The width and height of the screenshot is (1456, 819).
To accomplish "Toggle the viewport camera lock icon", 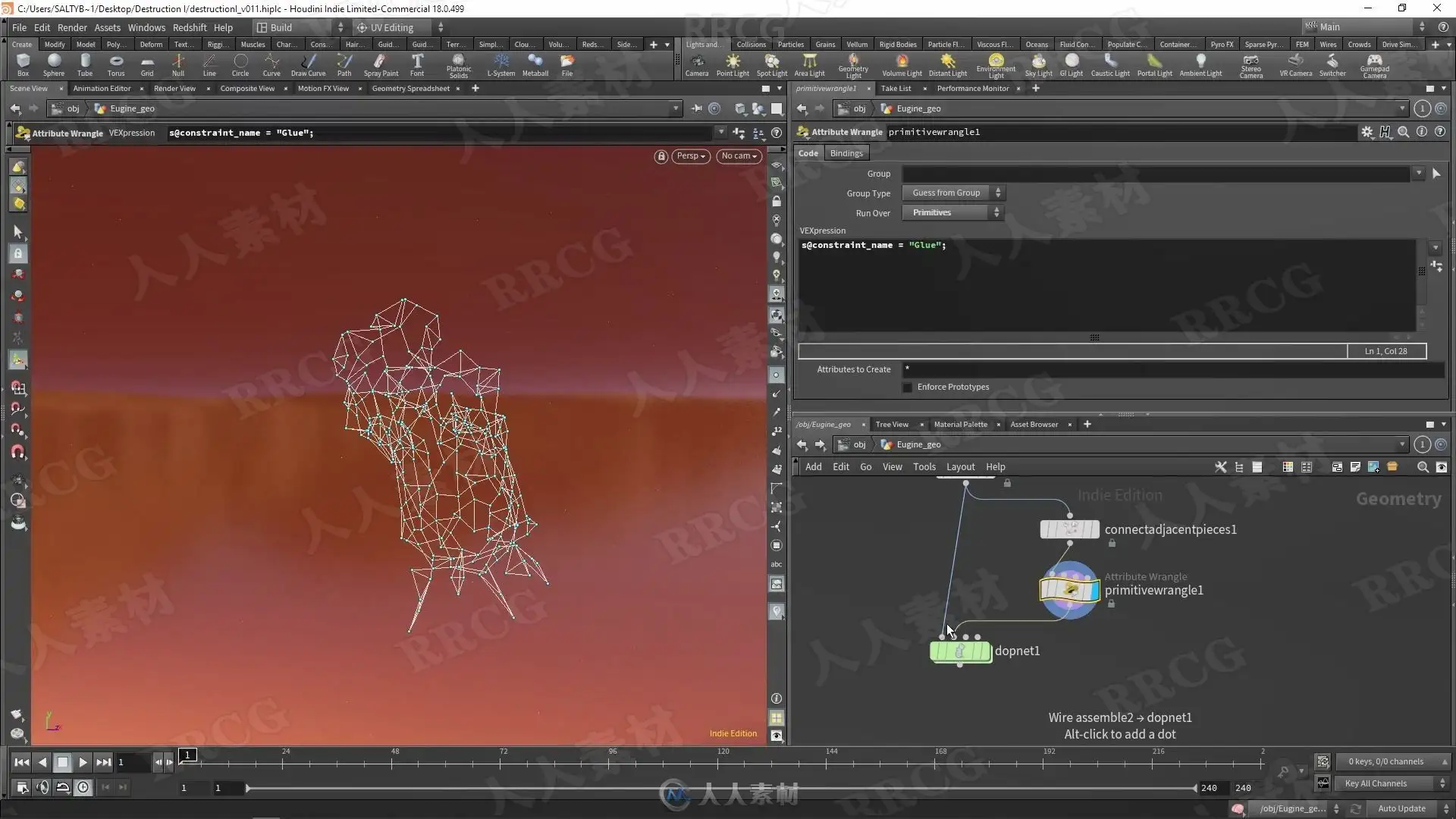I will 661,156.
